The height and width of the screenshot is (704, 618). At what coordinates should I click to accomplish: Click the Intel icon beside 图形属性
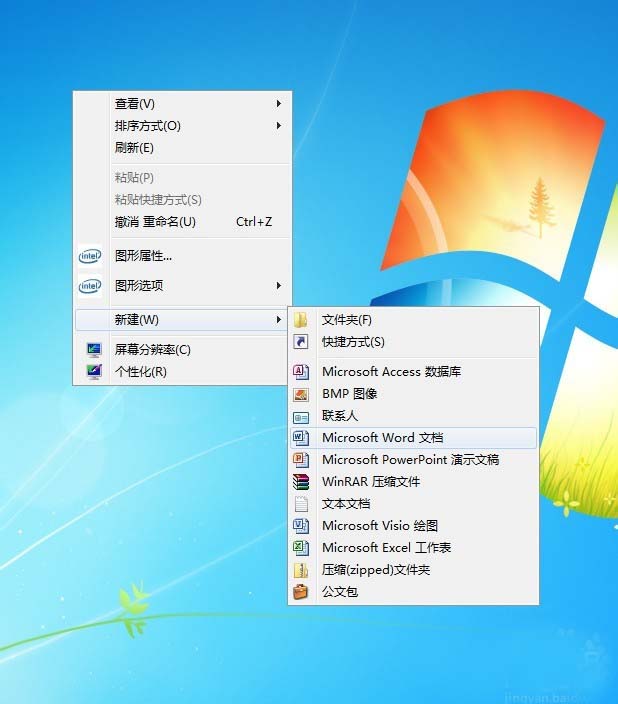coord(90,256)
